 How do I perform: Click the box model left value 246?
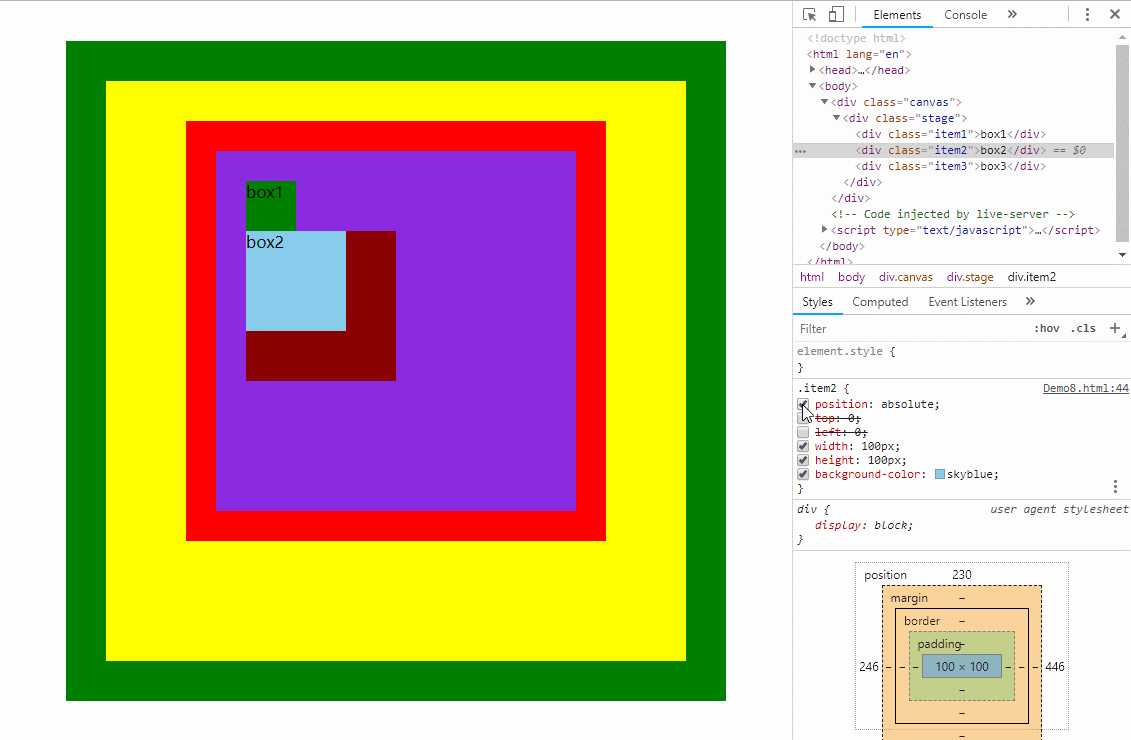click(x=868, y=666)
